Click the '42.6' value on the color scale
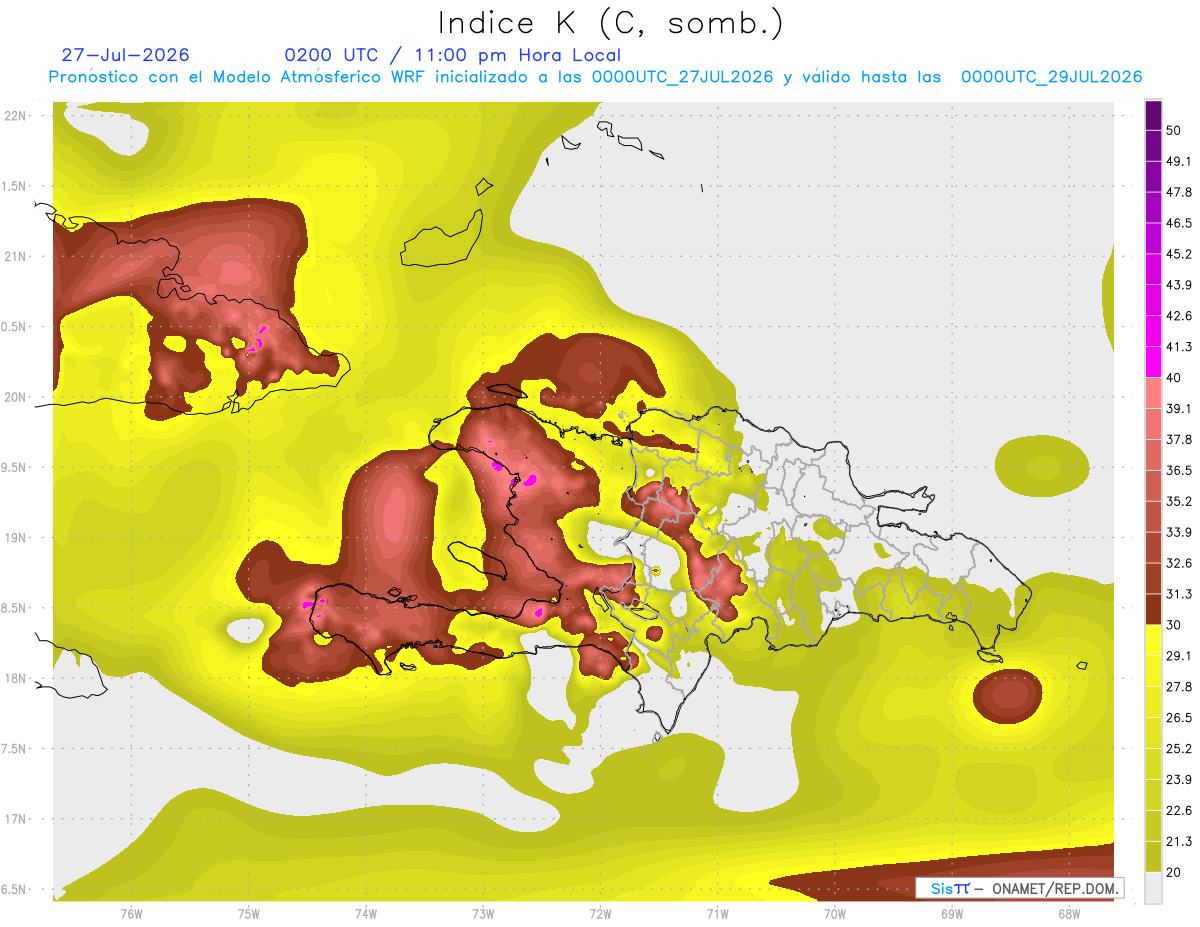 click(1179, 316)
